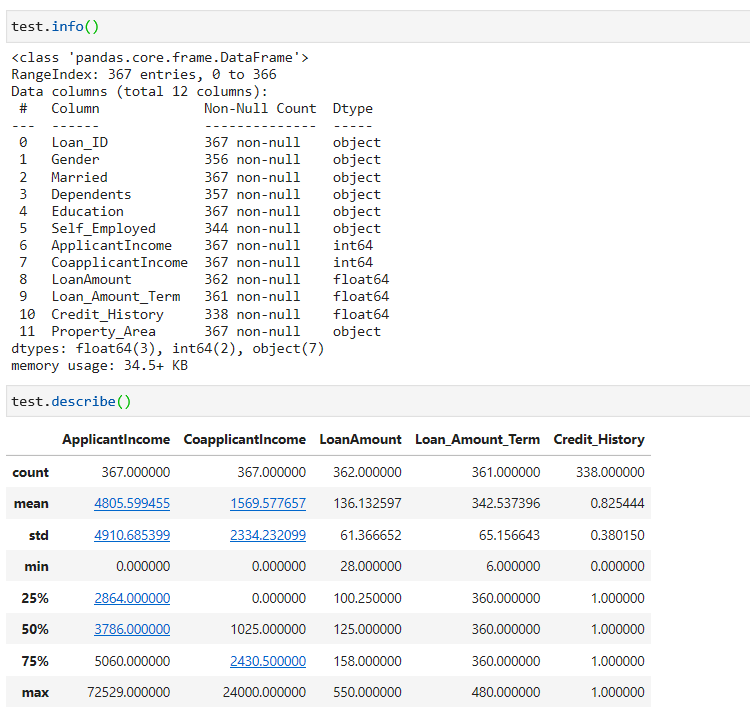Click the test.info() code cell
The height and width of the screenshot is (721, 750).
(378, 27)
